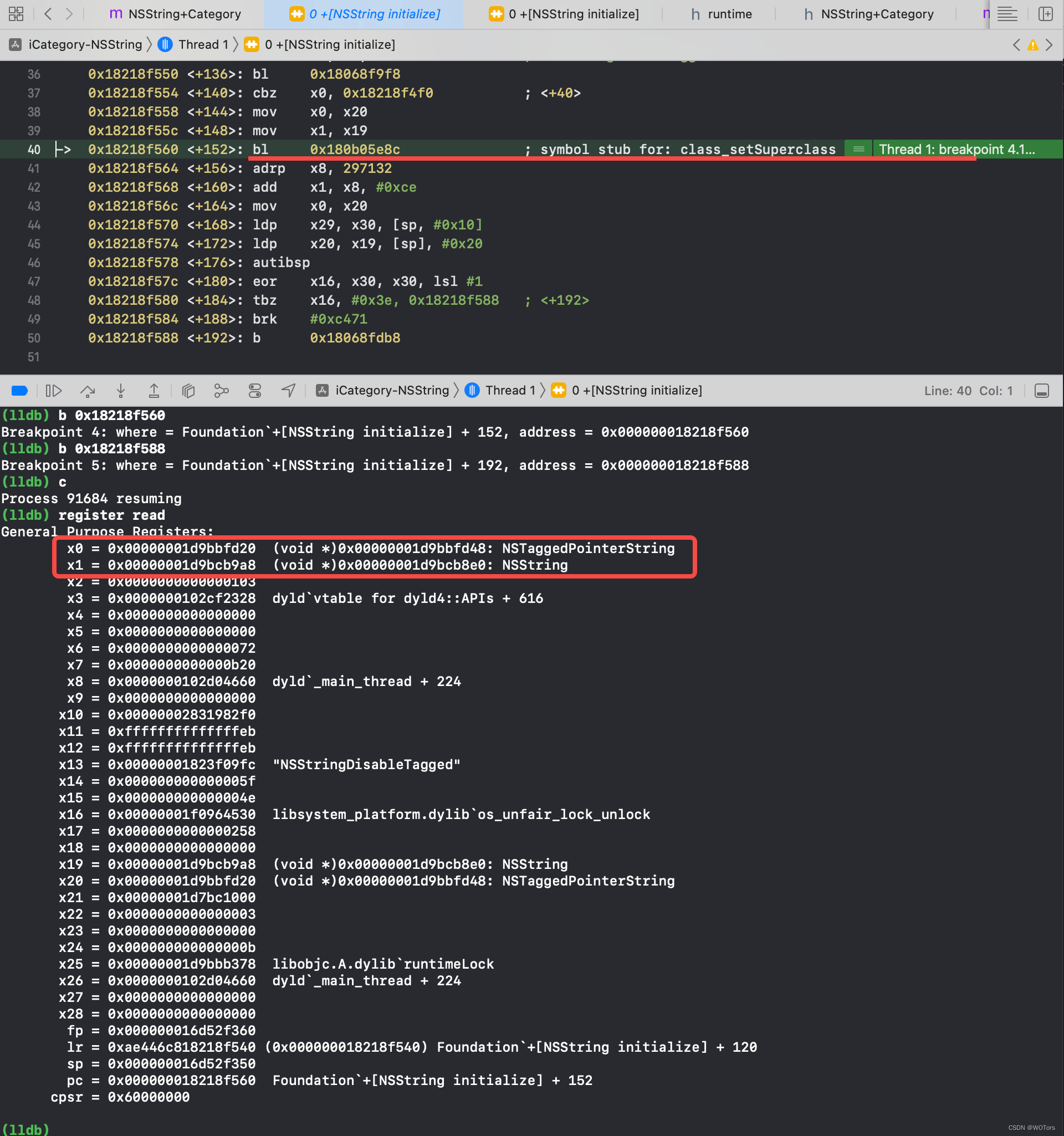The height and width of the screenshot is (1136, 1064).
Task: Click the "register read" lldb command
Action: tap(111, 515)
